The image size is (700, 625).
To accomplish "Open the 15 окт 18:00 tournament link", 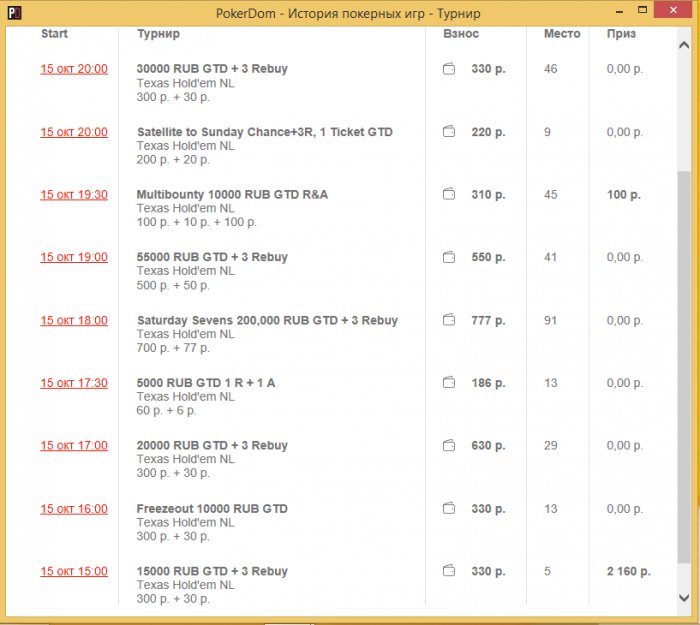I will 74,321.
